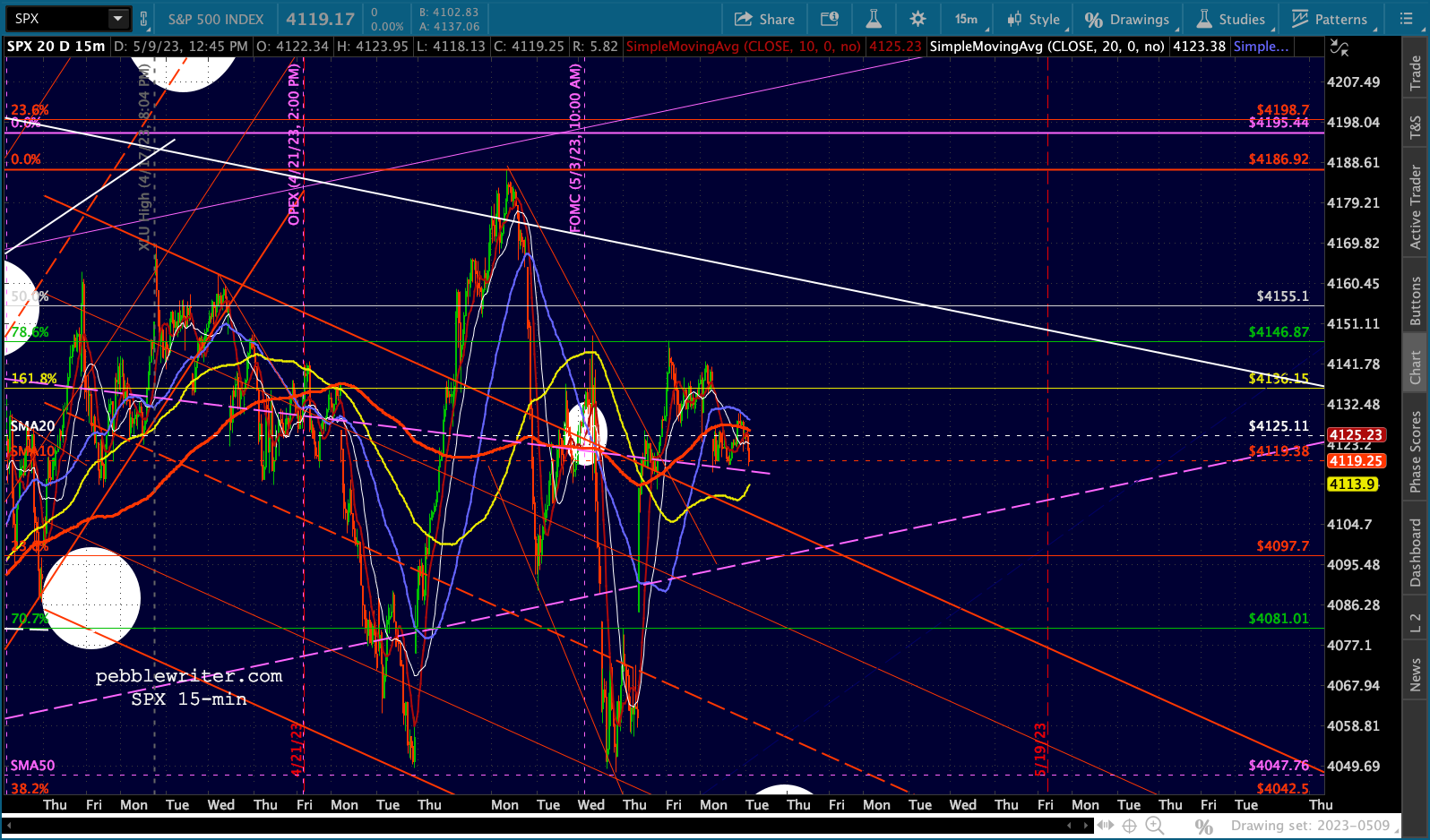The image size is (1430, 840).
Task: Expand the 15m timeframe dropdown
Action: pos(967,19)
